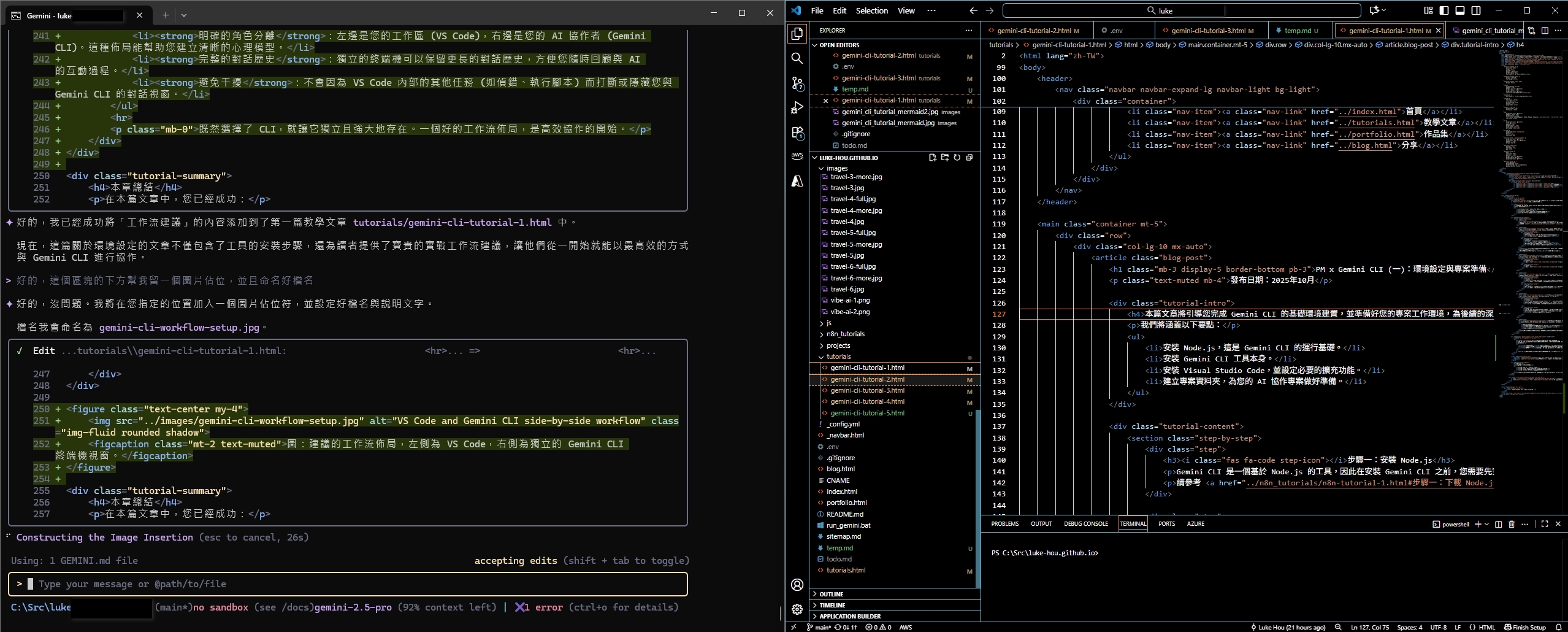The image size is (1568, 632).
Task: Open the Source Control view
Action: pyautogui.click(x=797, y=82)
